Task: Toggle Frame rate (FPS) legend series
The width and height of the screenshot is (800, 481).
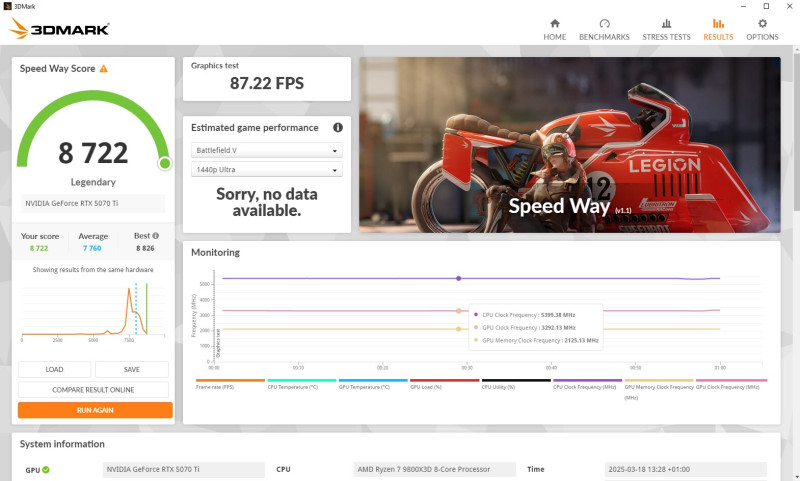Action: 230,384
